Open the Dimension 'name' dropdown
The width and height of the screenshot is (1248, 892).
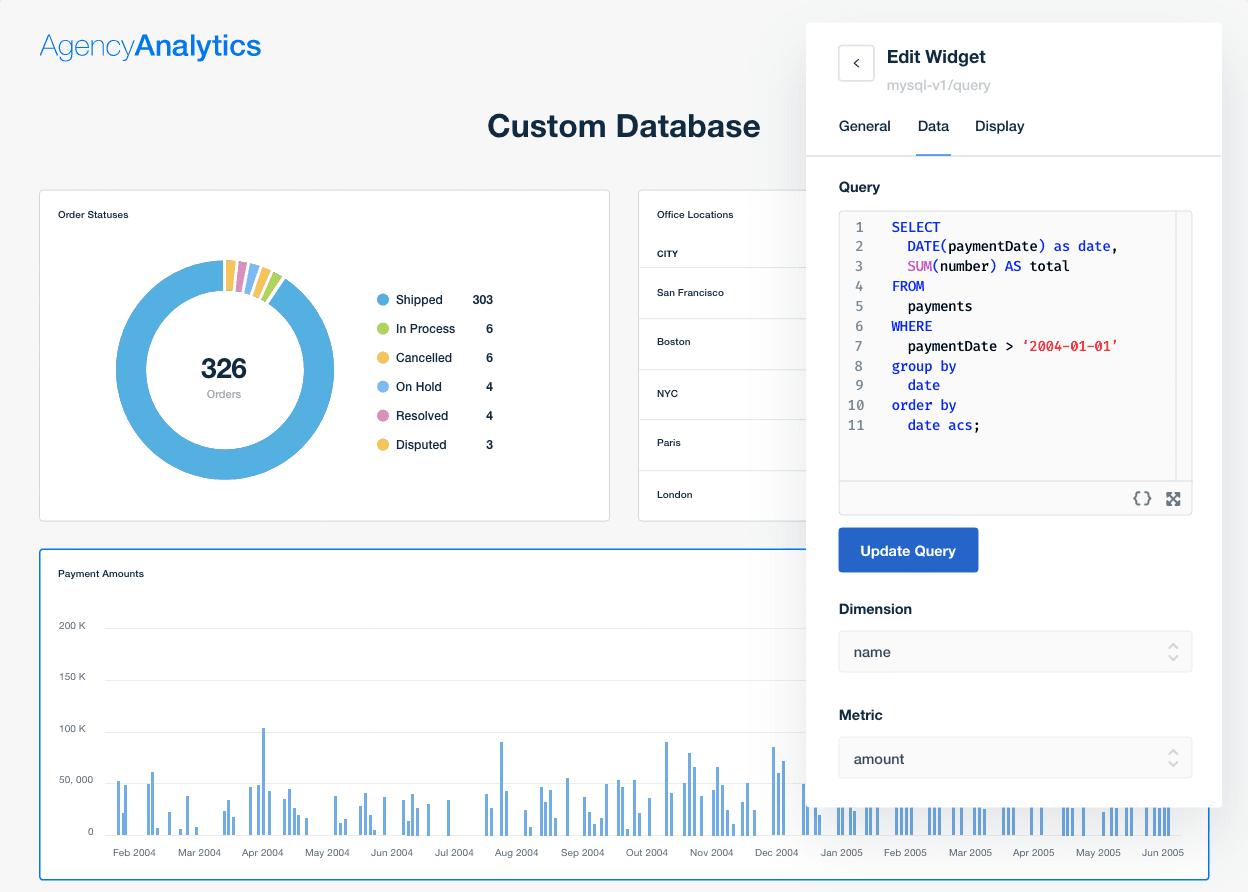[1015, 651]
